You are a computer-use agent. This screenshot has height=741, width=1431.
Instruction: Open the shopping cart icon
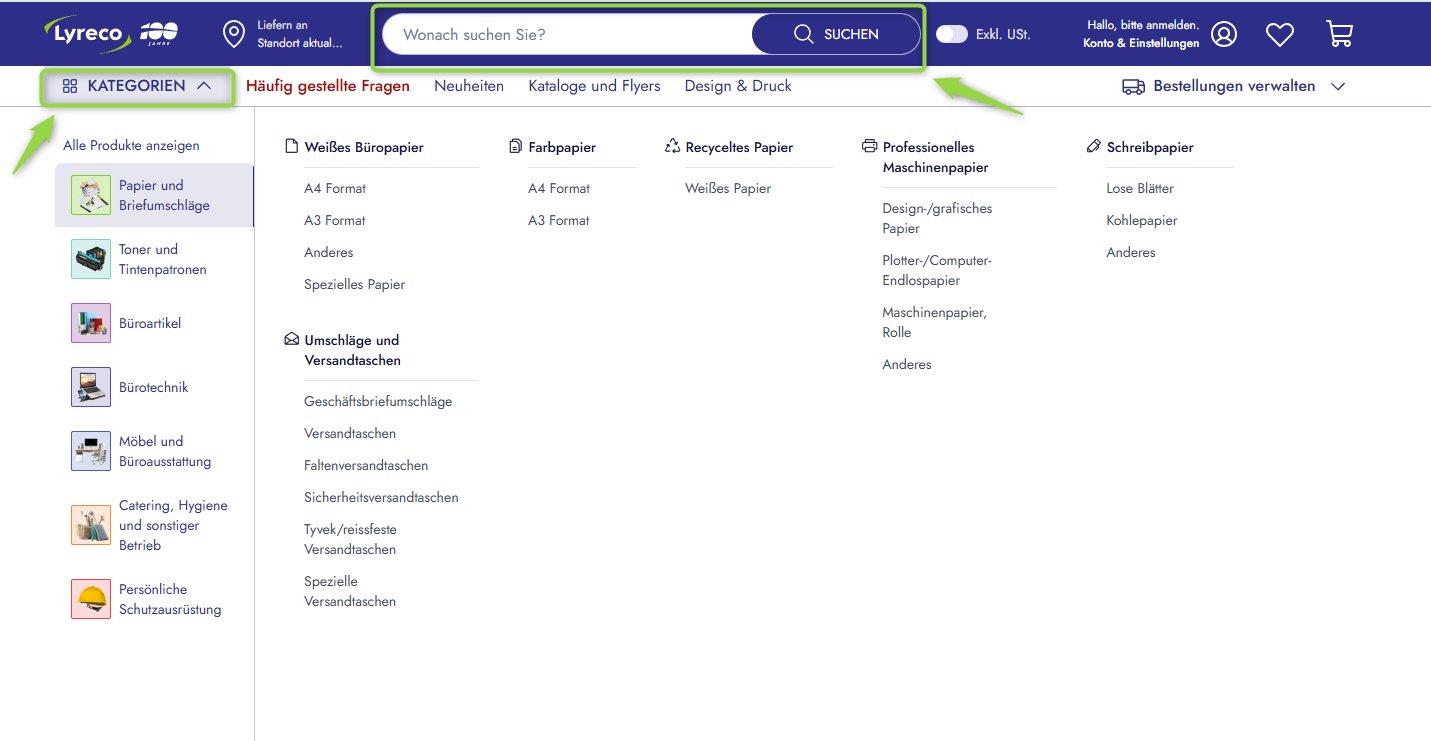pos(1339,34)
